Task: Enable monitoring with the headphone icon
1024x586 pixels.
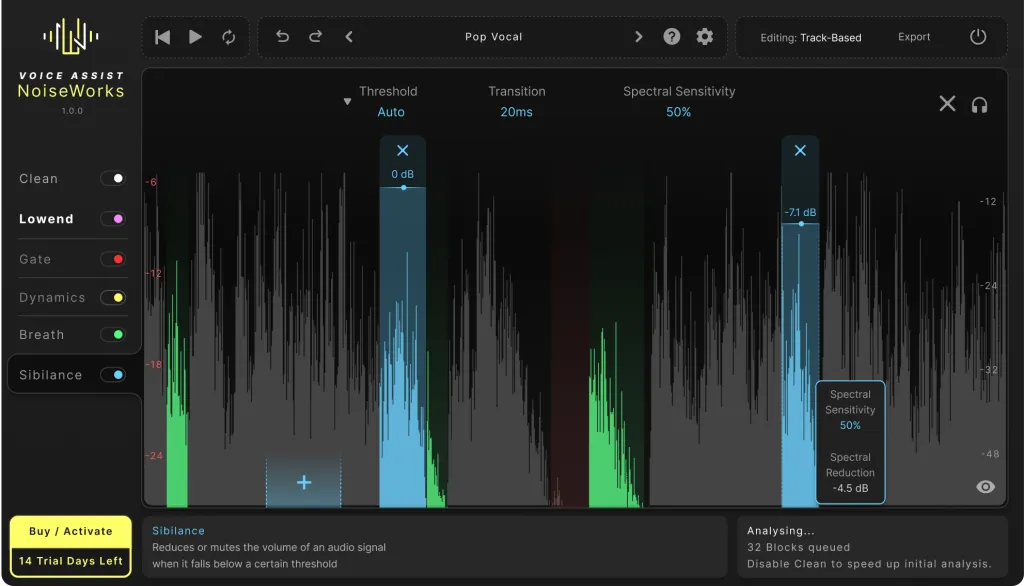Action: pos(980,104)
